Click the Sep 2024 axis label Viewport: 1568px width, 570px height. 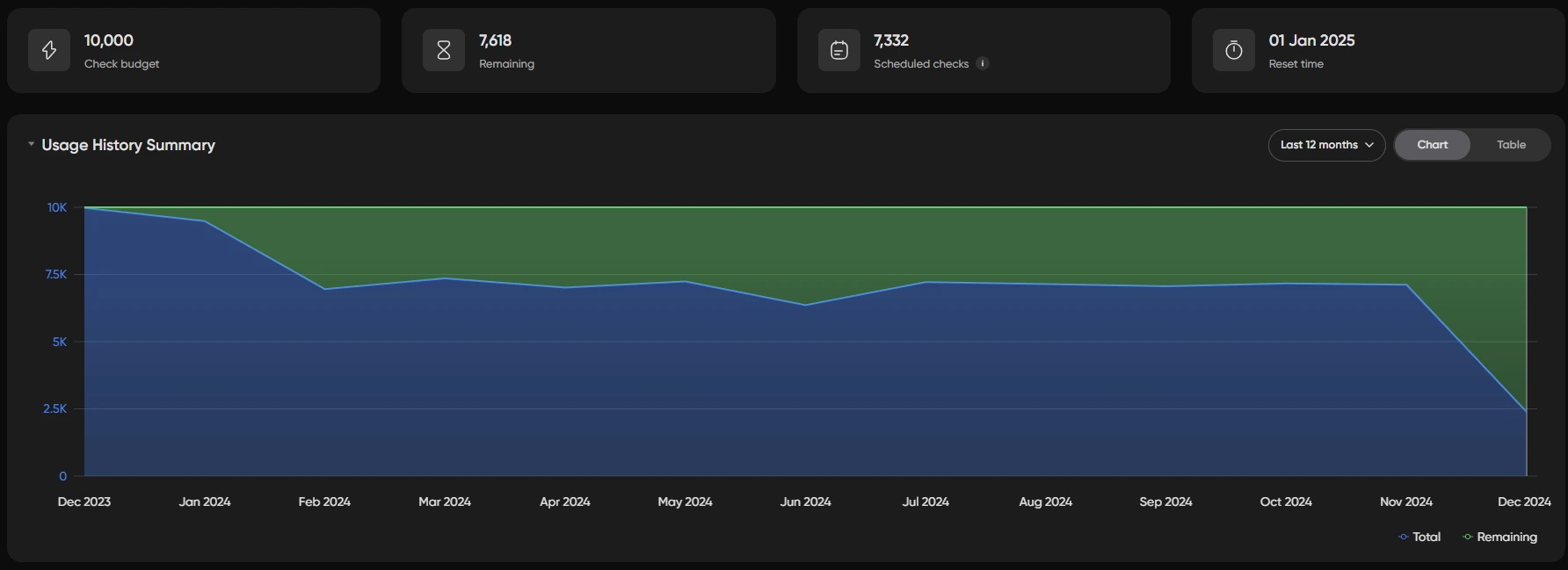pyautogui.click(x=1165, y=501)
